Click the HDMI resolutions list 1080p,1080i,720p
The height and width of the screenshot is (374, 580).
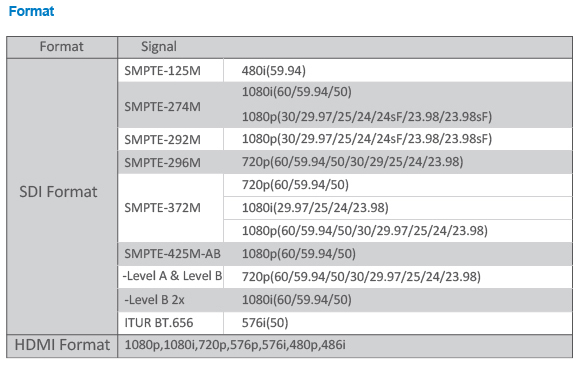point(235,345)
